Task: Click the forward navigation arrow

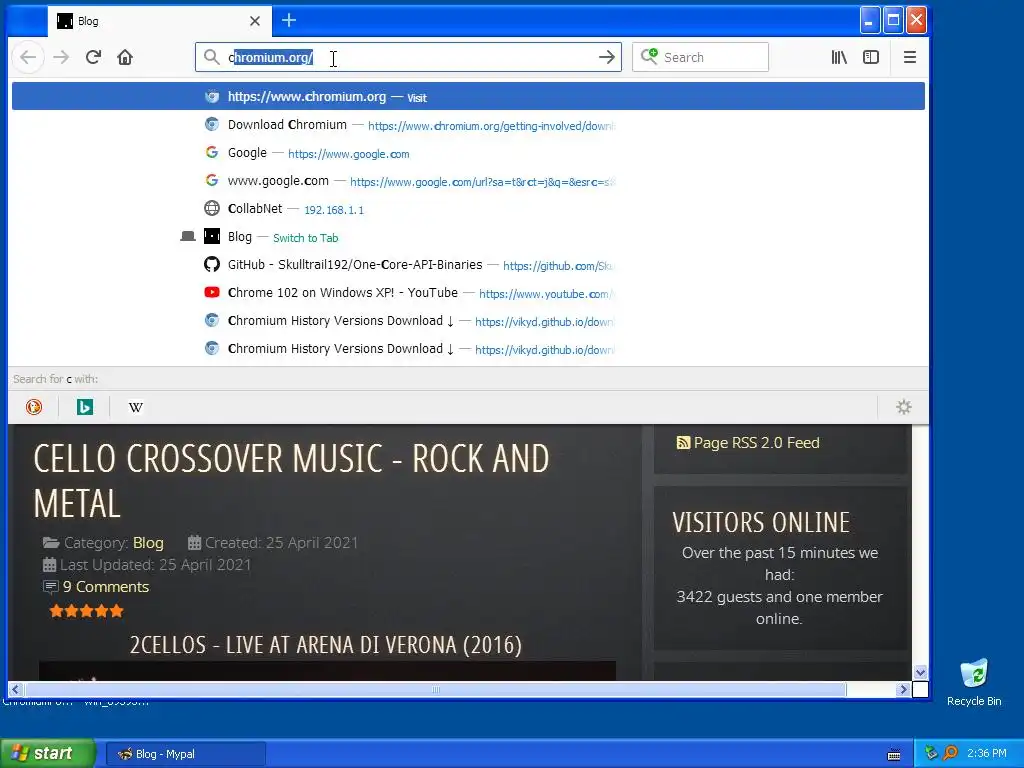Action: (61, 57)
